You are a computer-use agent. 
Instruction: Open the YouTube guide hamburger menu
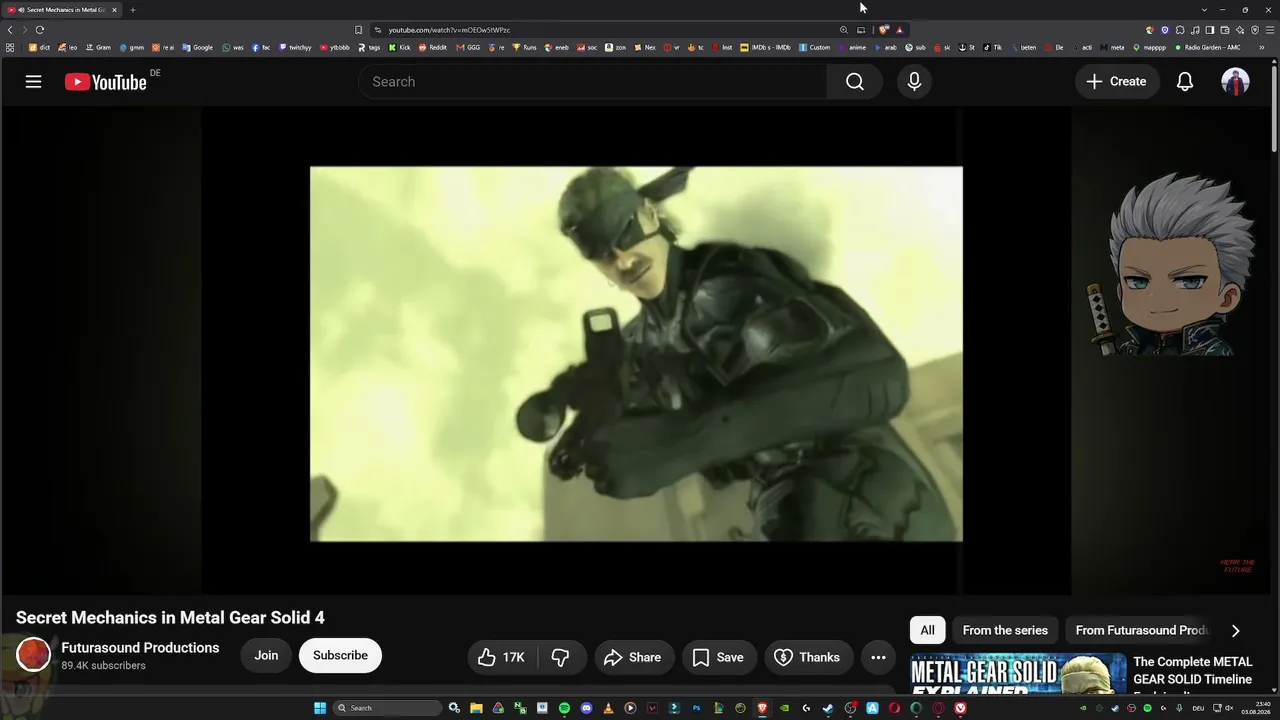33,82
